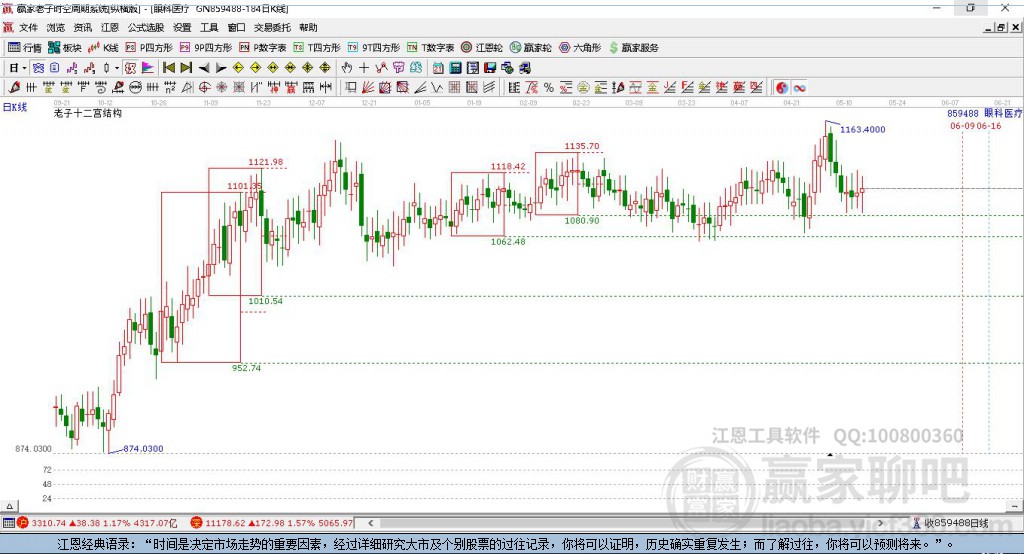1024x554 pixels.
Task: Open the 江恩 menu
Action: tap(110, 27)
